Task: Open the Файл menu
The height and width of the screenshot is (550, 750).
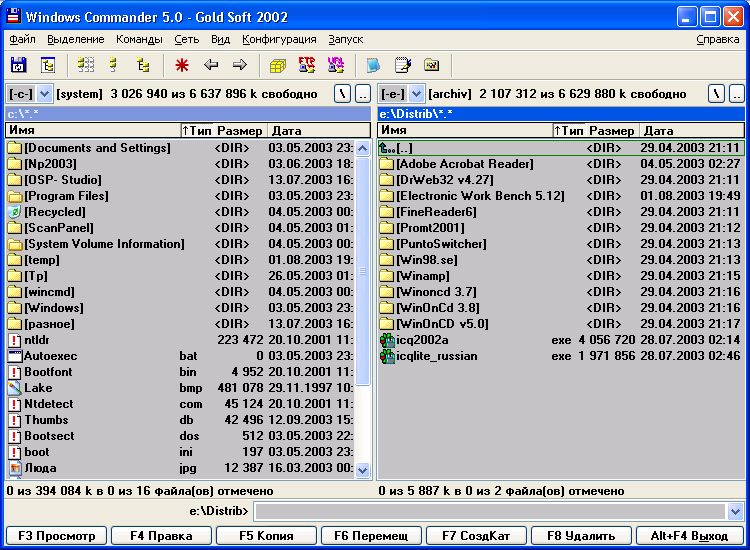Action: 22,39
